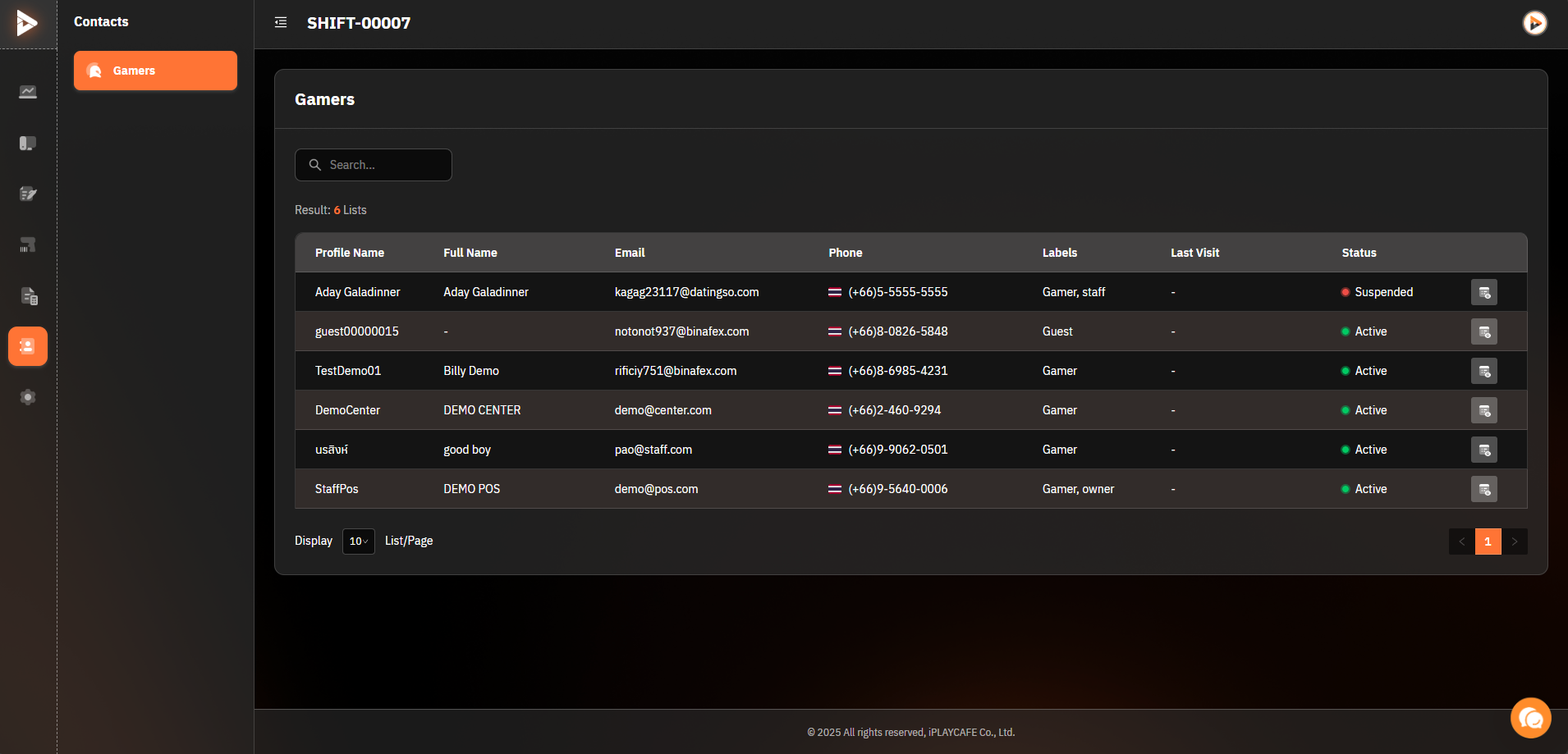Screen dimensions: 1568x754
Task: Click the Guest label cell
Action: [x=1057, y=331]
